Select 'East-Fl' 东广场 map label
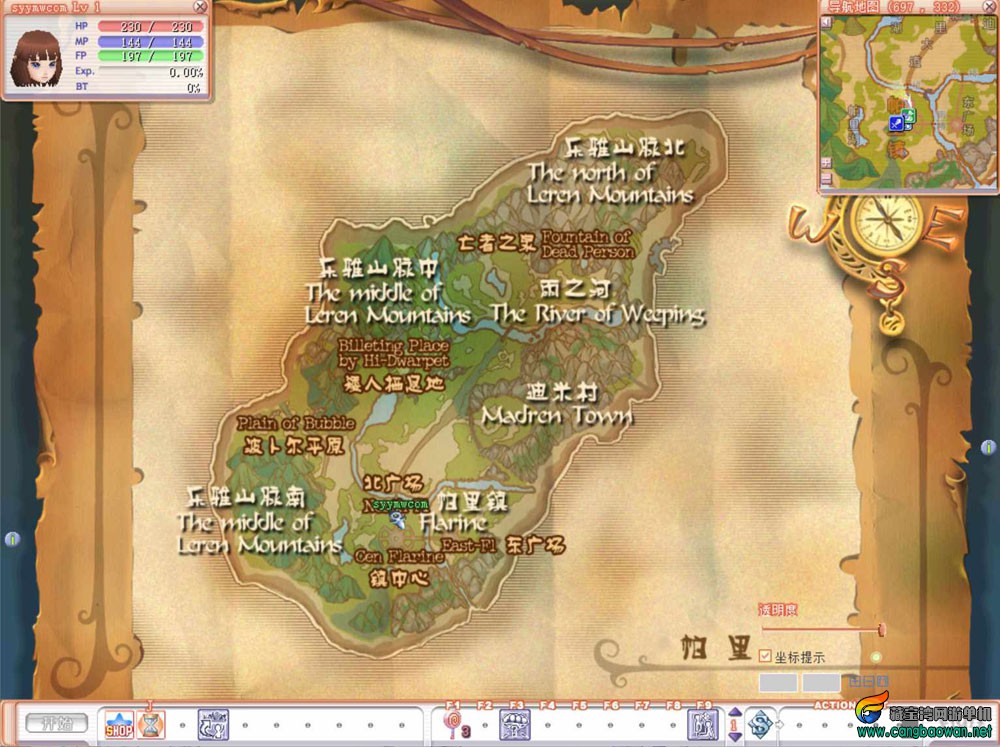 [x=503, y=545]
